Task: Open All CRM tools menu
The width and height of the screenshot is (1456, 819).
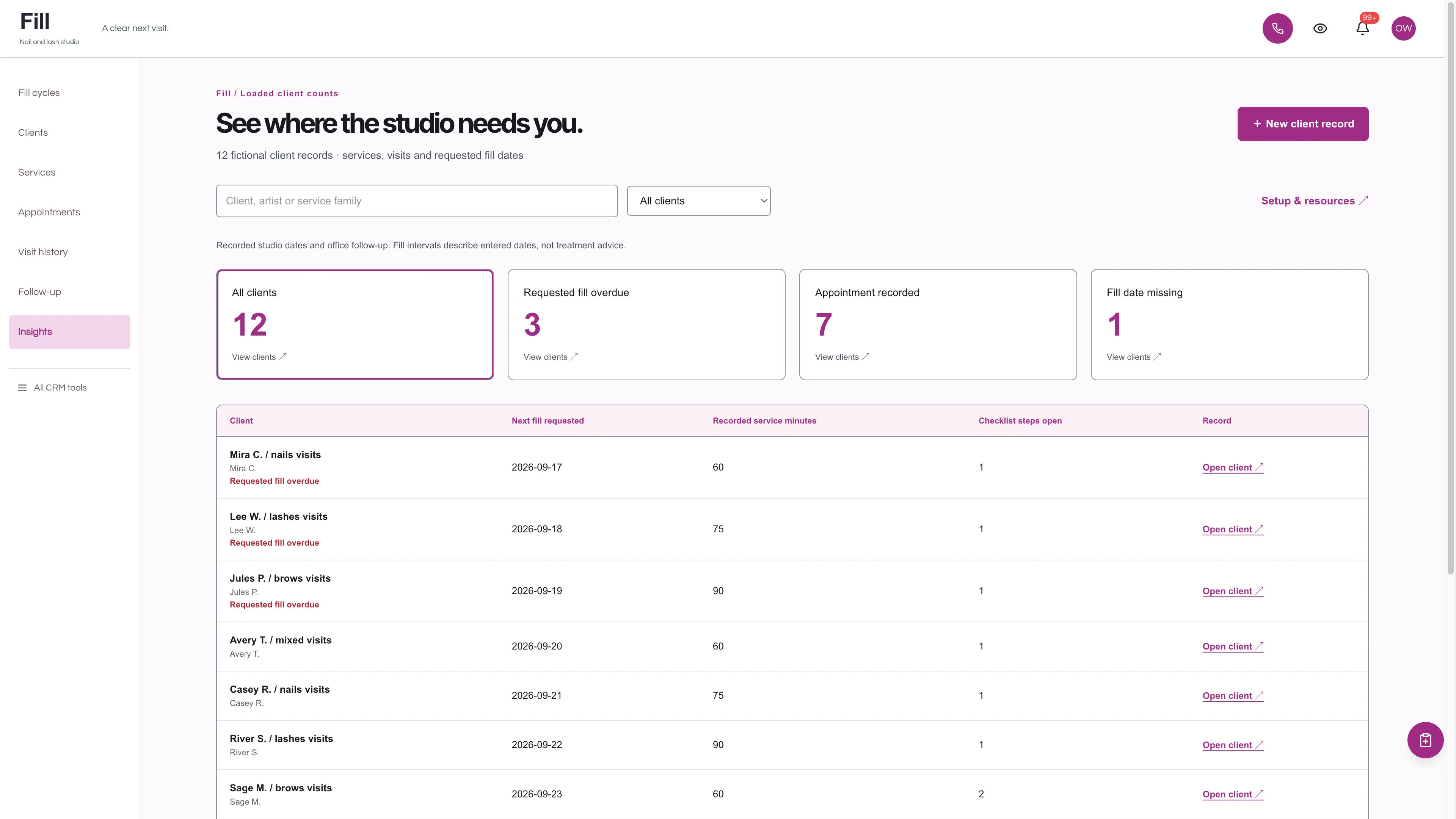Action: coord(53,388)
